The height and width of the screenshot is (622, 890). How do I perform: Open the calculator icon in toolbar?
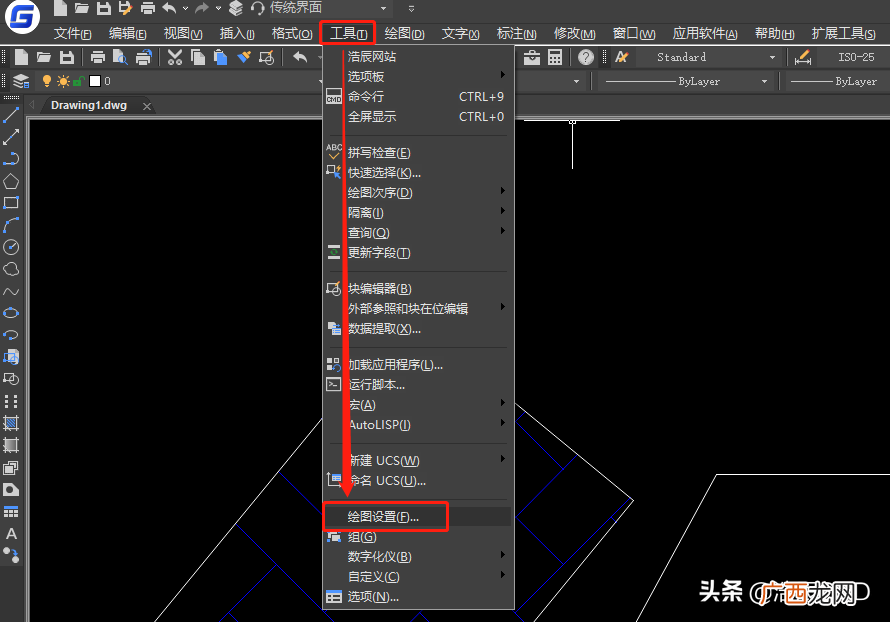tap(555, 57)
